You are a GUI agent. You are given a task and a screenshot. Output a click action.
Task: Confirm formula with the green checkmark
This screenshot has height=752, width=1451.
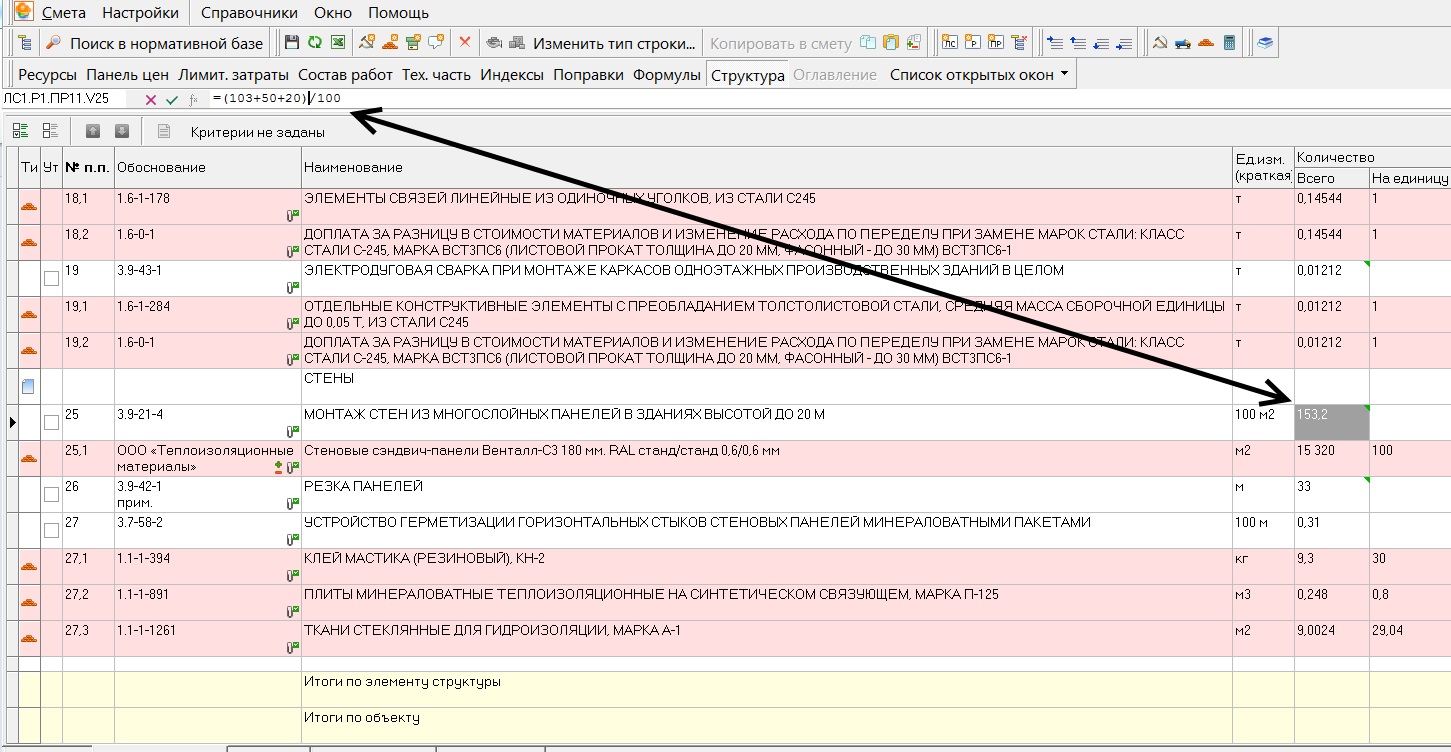point(172,99)
